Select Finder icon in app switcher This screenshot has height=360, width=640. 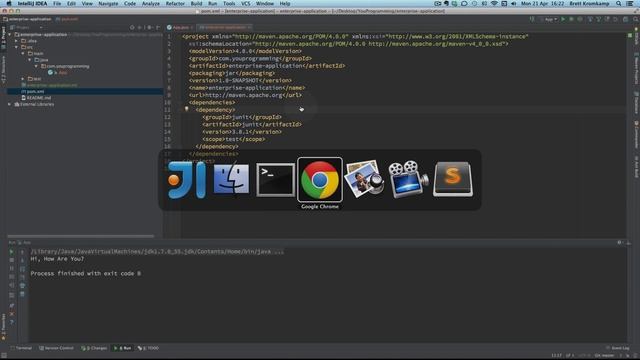tap(231, 180)
